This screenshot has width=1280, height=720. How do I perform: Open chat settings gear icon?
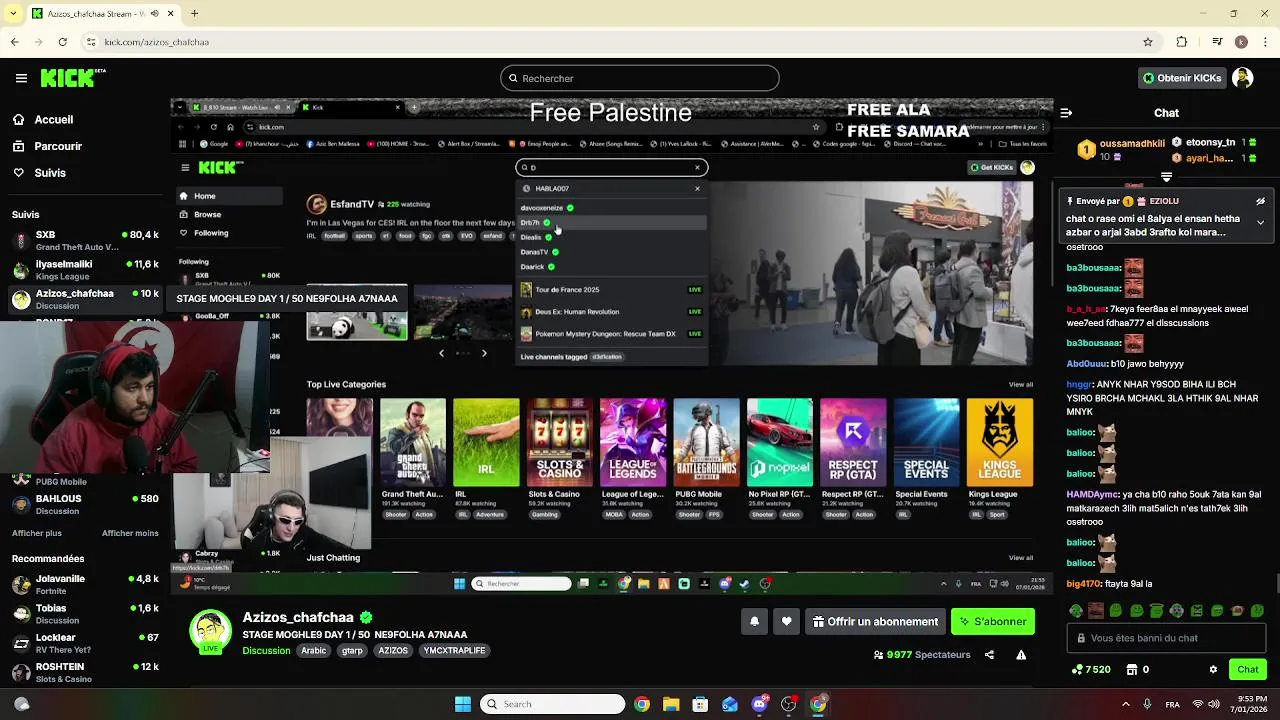pos(1213,669)
